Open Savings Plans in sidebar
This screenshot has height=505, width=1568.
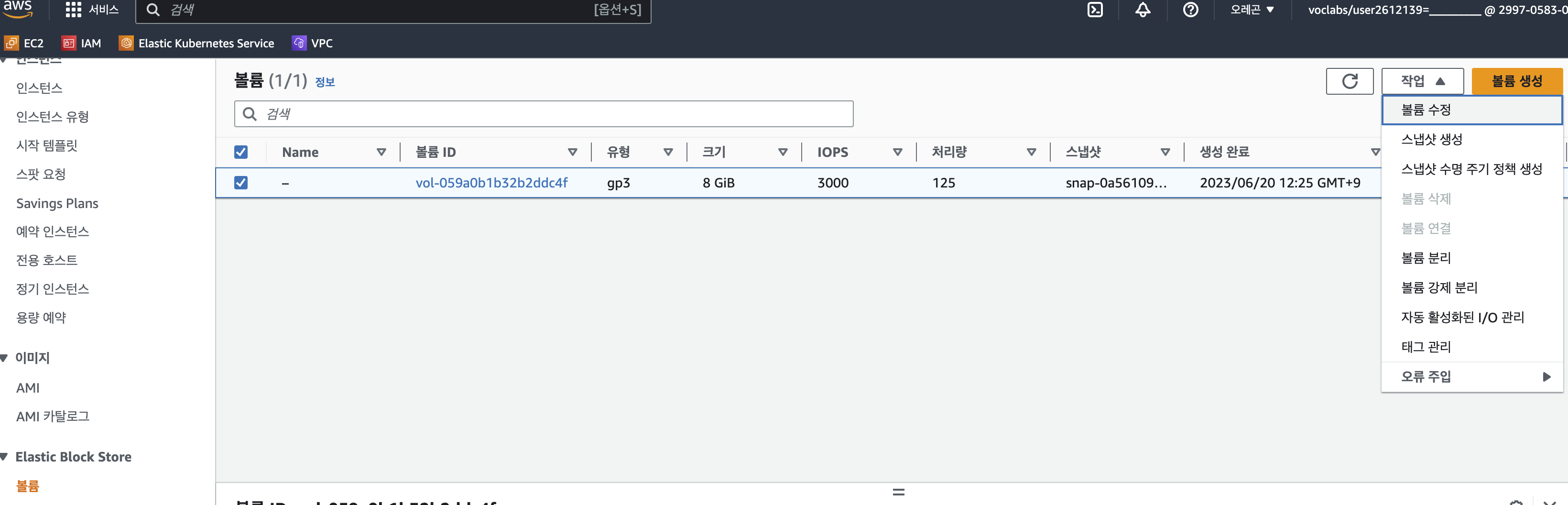click(x=57, y=203)
